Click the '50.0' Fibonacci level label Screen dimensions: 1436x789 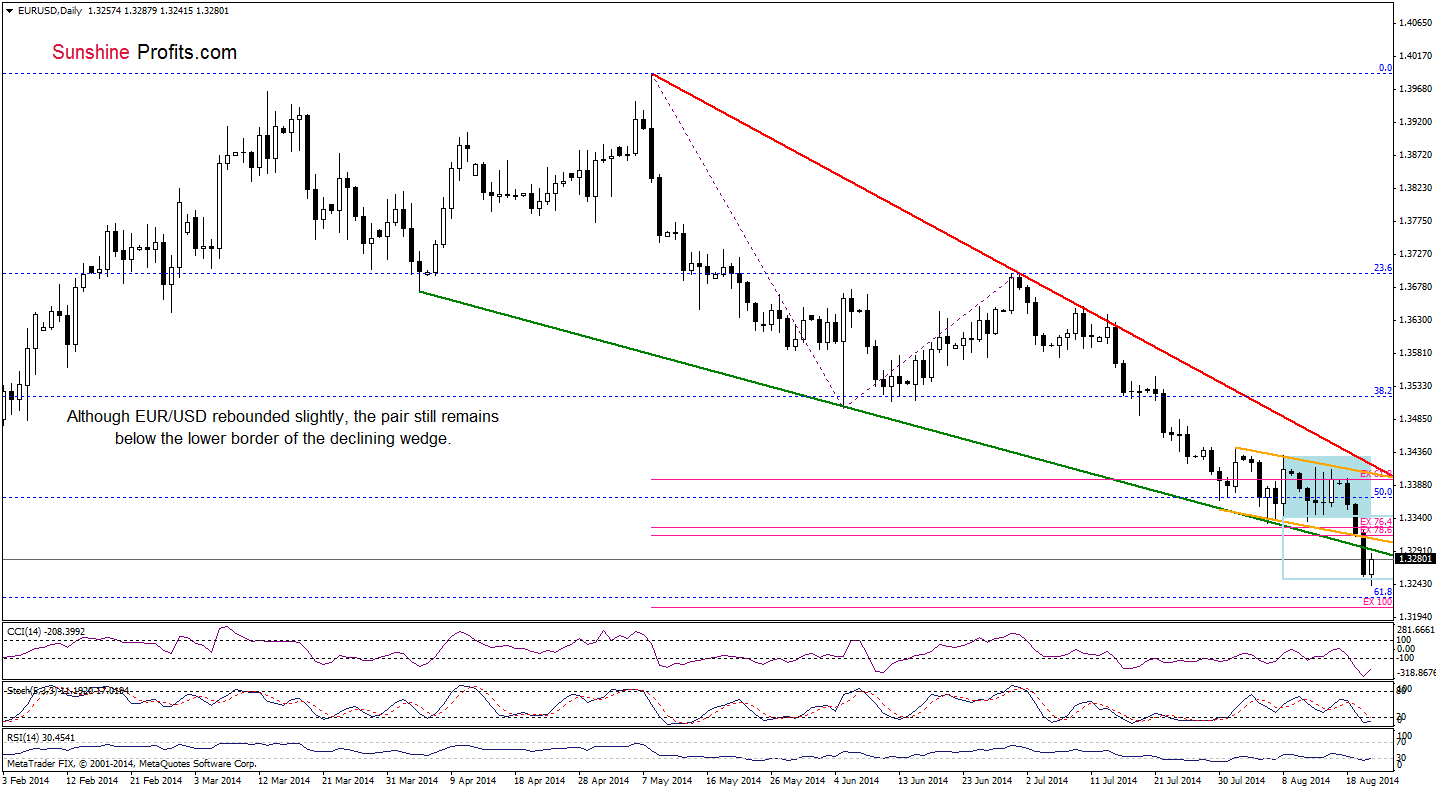1383,492
